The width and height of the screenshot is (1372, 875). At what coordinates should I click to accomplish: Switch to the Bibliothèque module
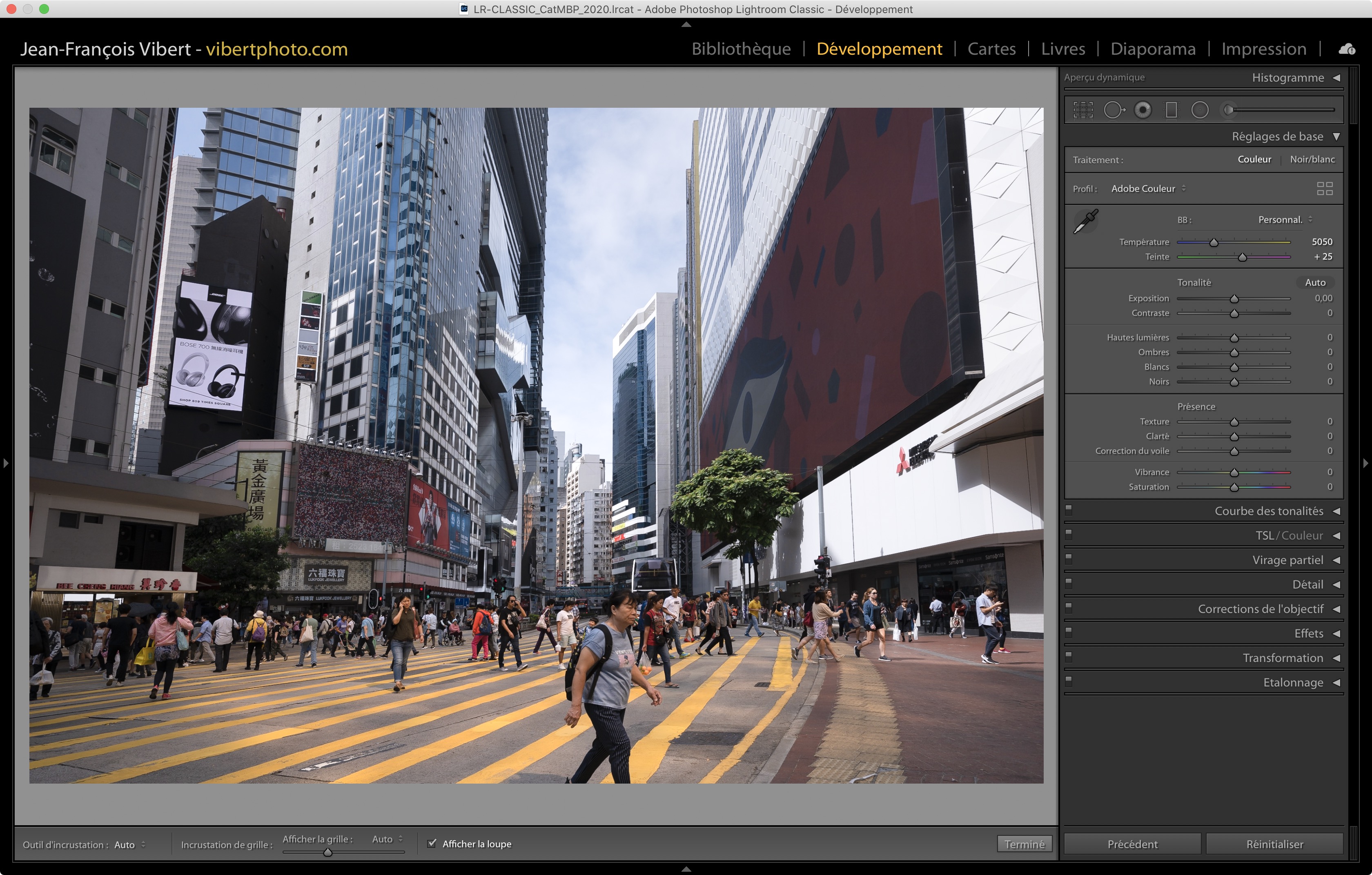(x=741, y=49)
